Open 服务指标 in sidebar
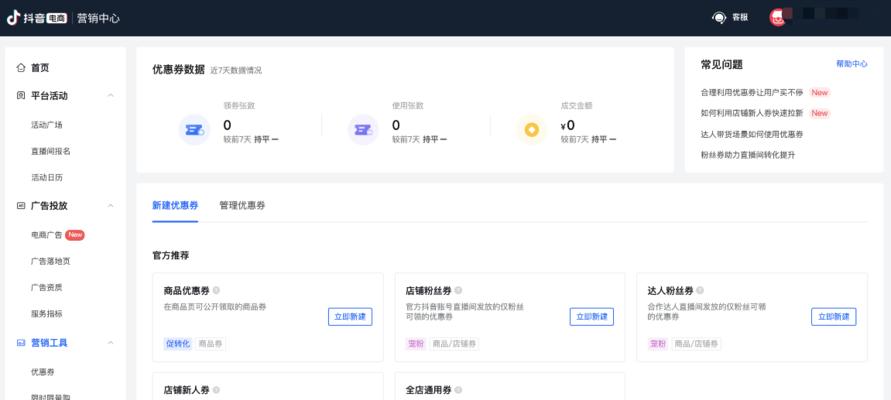The image size is (891, 400). click(47, 313)
